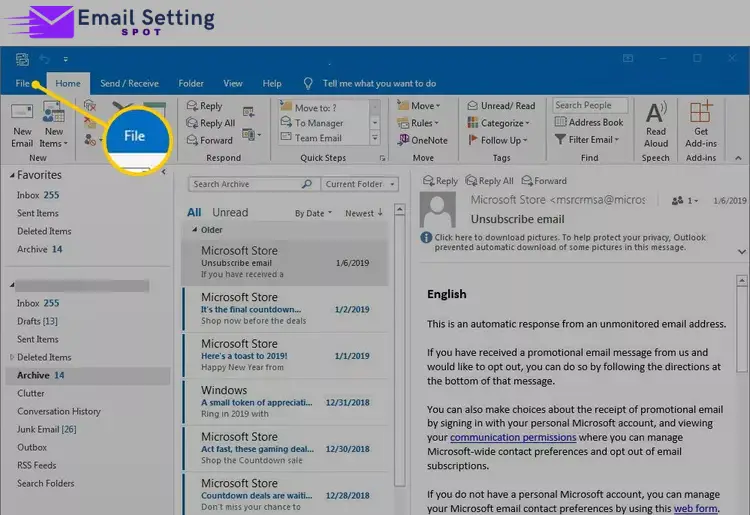The image size is (750, 515).
Task: Open the Conversation History folder
Action: (59, 411)
